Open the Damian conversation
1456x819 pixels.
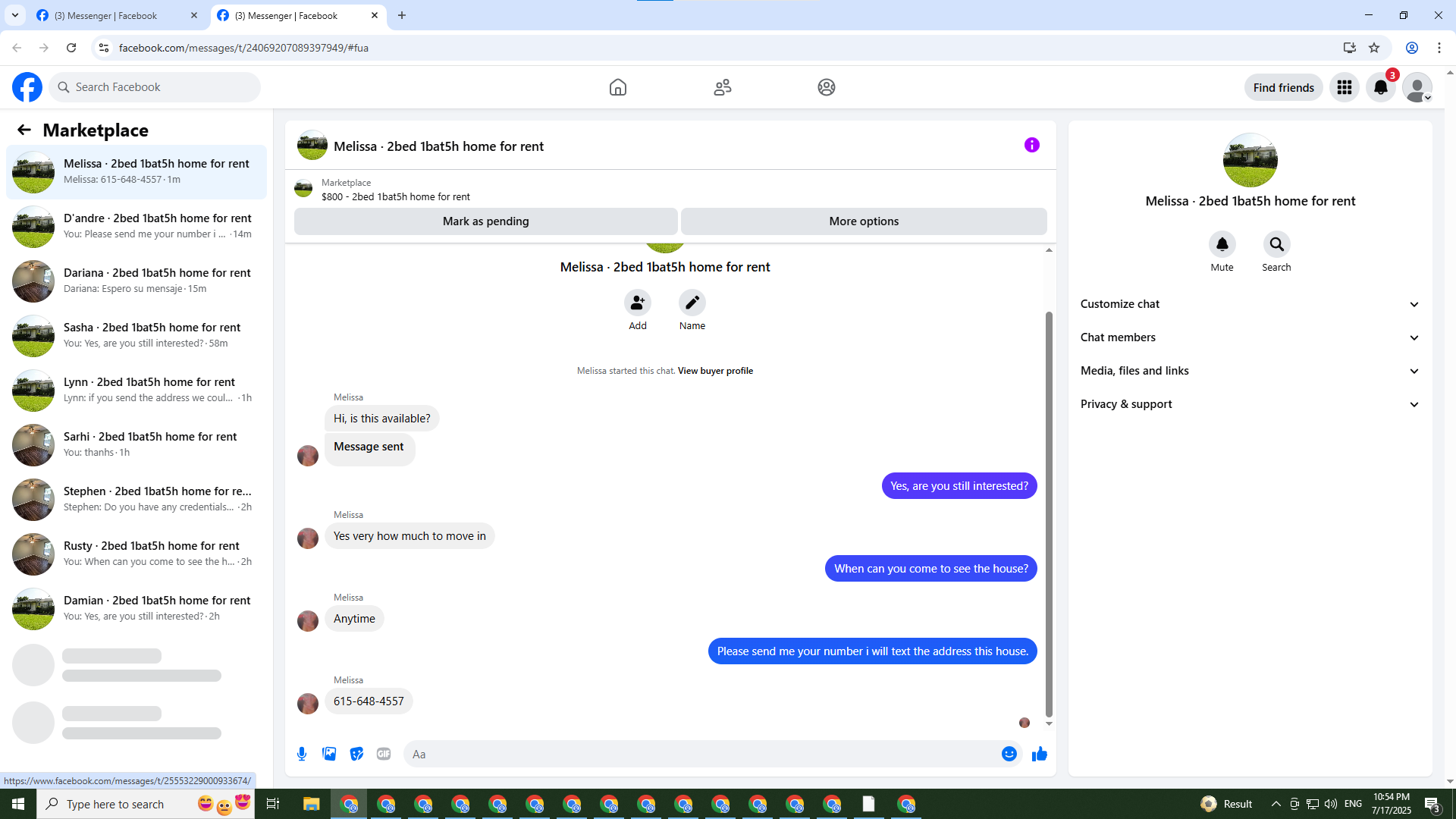(136, 609)
